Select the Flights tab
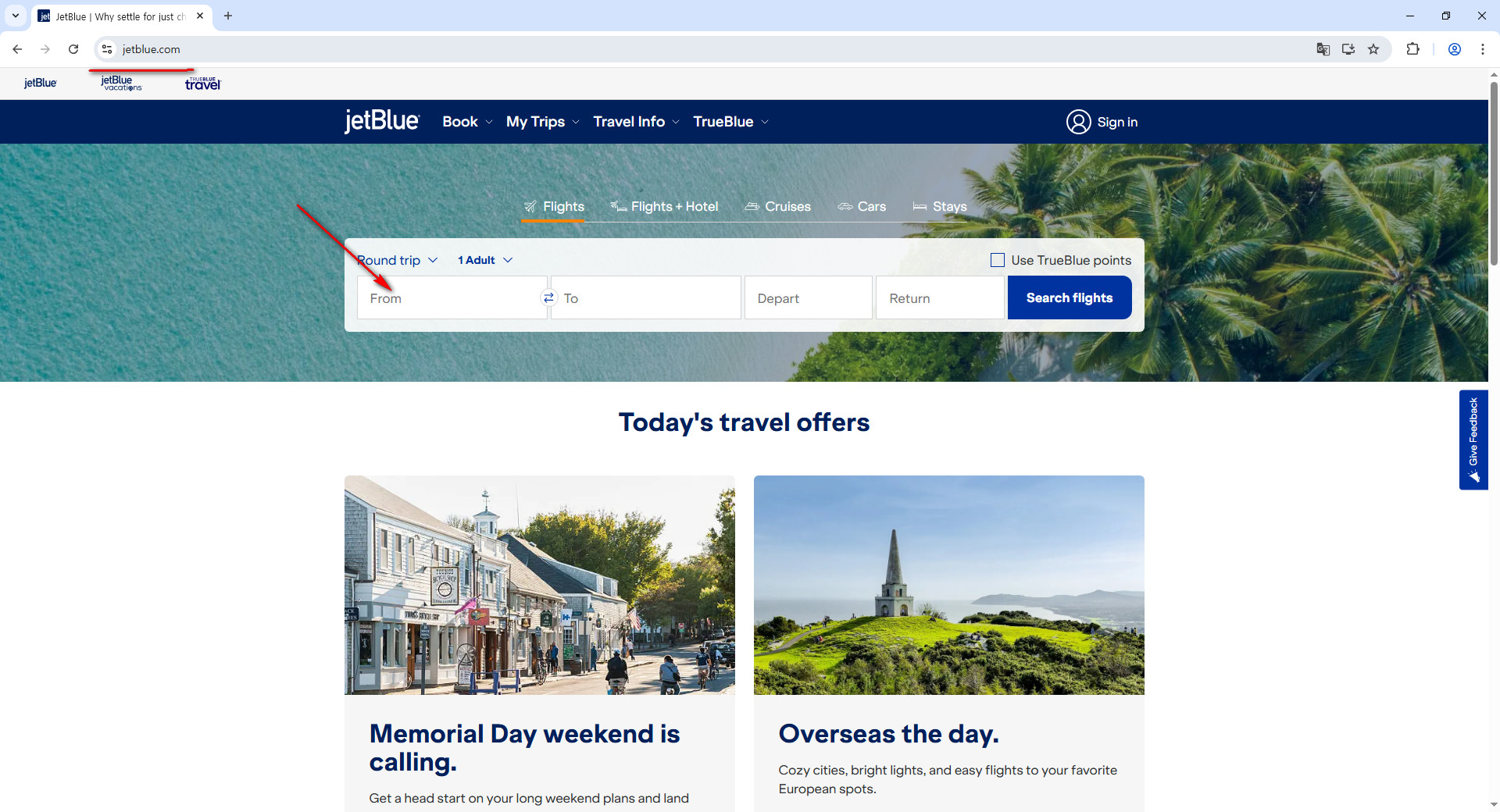The image size is (1500, 812). pos(553,206)
